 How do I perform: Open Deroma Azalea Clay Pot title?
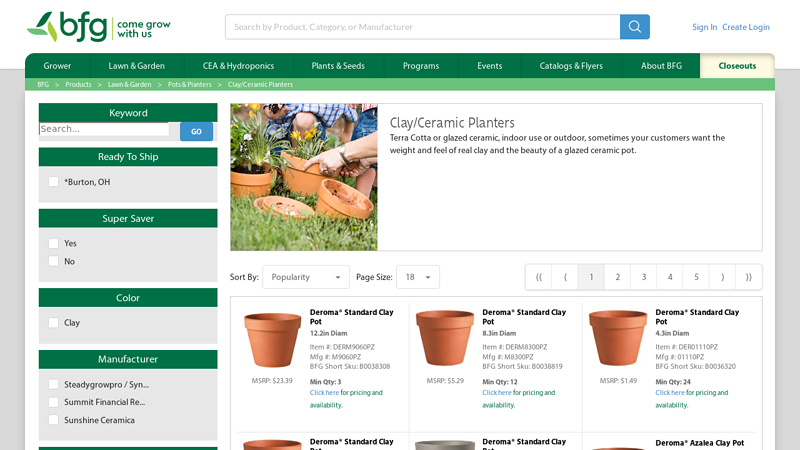(x=699, y=443)
